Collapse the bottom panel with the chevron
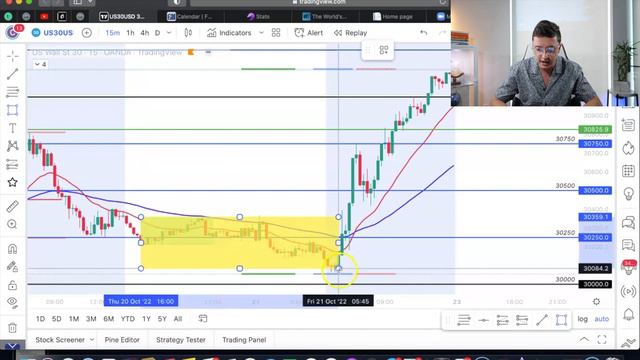This screenshot has height=360, width=640. pos(584,339)
